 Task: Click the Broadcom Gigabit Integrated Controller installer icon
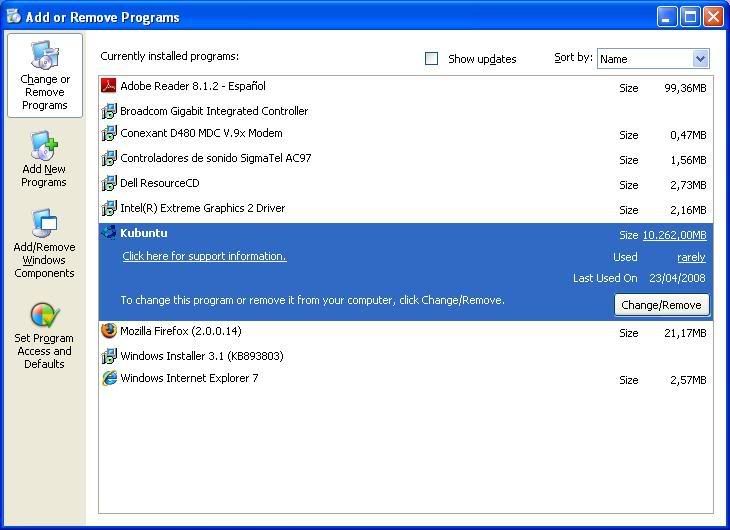(x=109, y=111)
